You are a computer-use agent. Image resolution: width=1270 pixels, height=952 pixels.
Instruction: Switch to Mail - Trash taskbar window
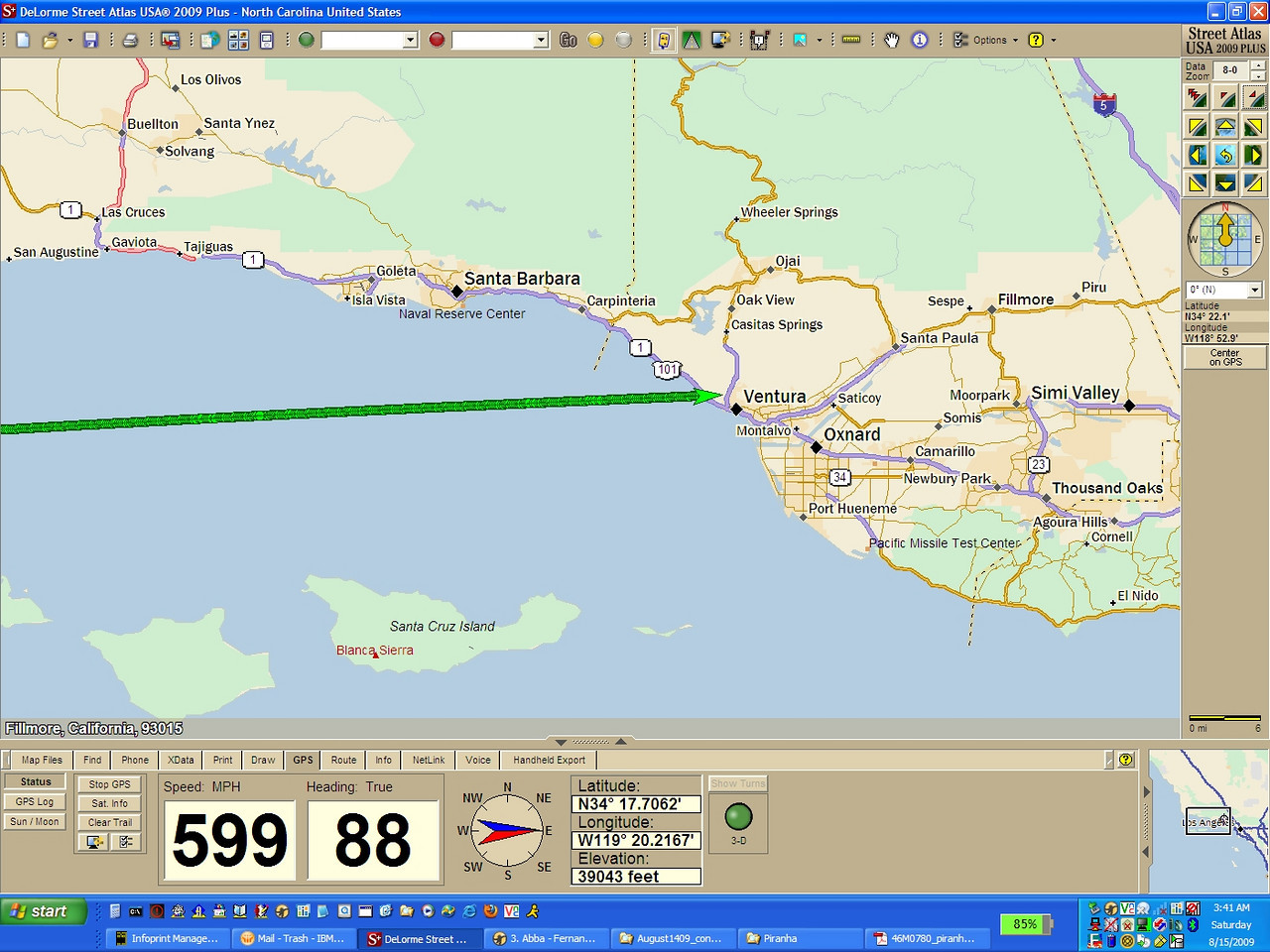295,938
